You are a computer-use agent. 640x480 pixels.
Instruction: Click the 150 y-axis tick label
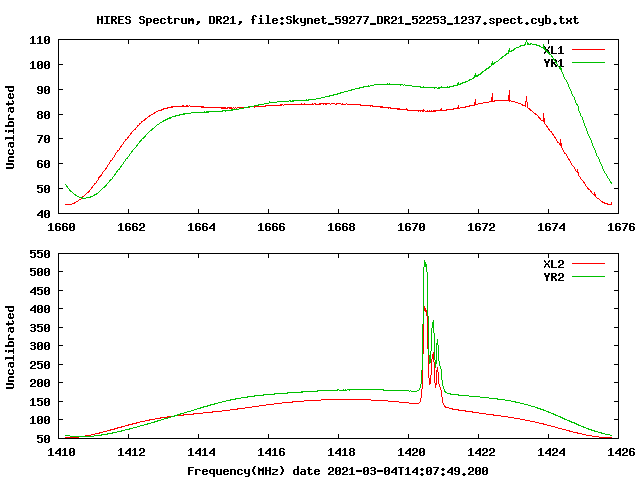coord(40,402)
